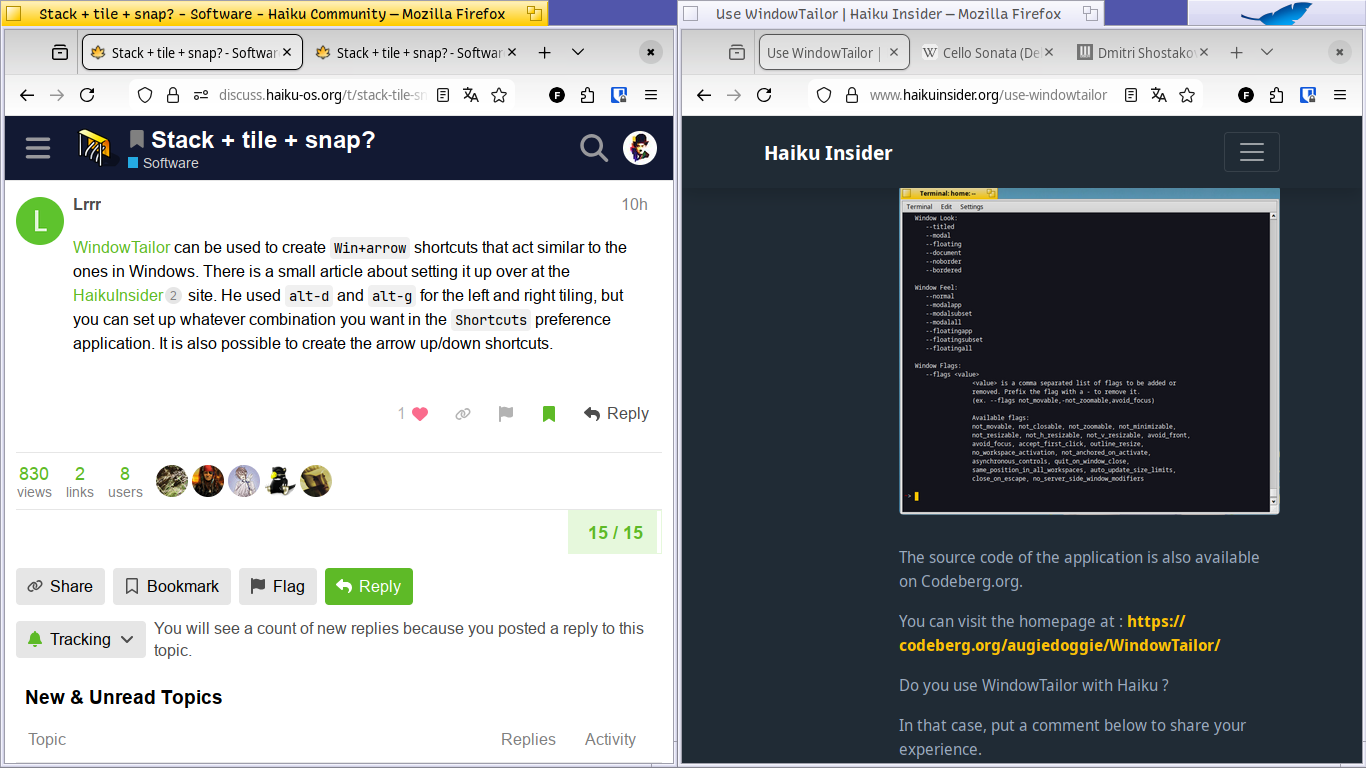Click the heart like icon on Lrrr's post
1366x768 pixels.
[420, 414]
